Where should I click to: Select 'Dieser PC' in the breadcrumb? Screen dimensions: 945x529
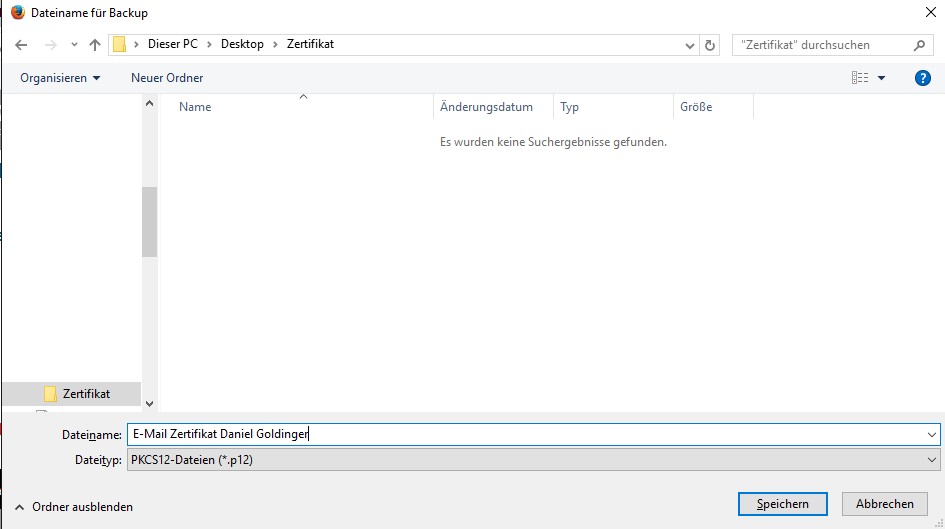coord(172,44)
